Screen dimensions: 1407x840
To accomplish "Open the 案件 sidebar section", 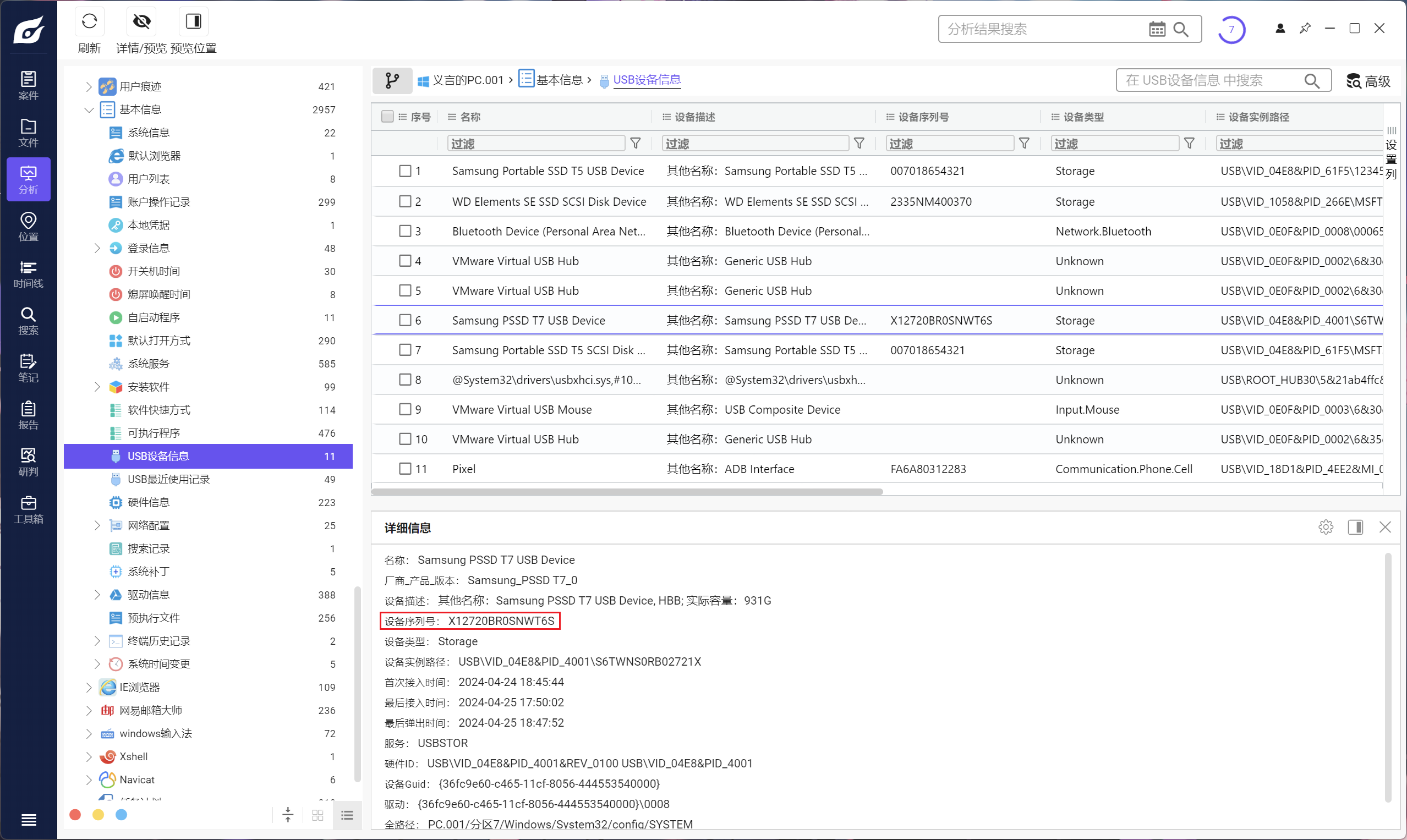I will tap(28, 85).
